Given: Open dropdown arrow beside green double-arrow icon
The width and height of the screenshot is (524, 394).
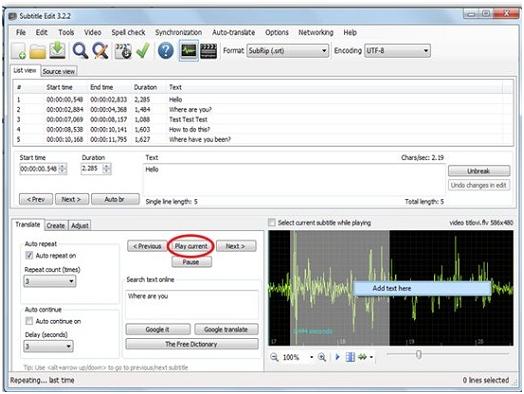Looking at the screenshot, I should (371, 357).
